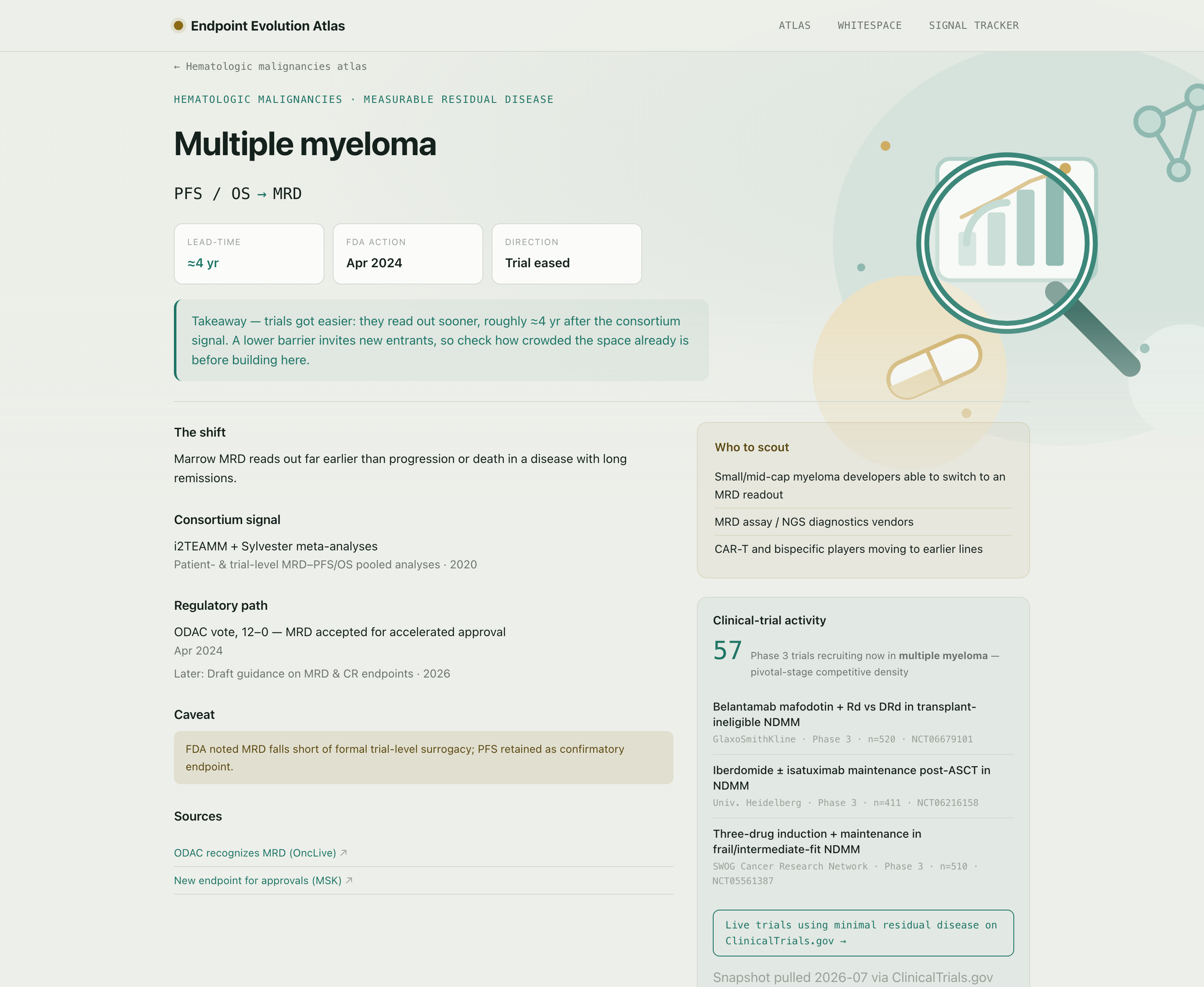Click the Lead-time ≈4 yr card
Viewport: 1204px width, 987px height.
pyautogui.click(x=249, y=253)
